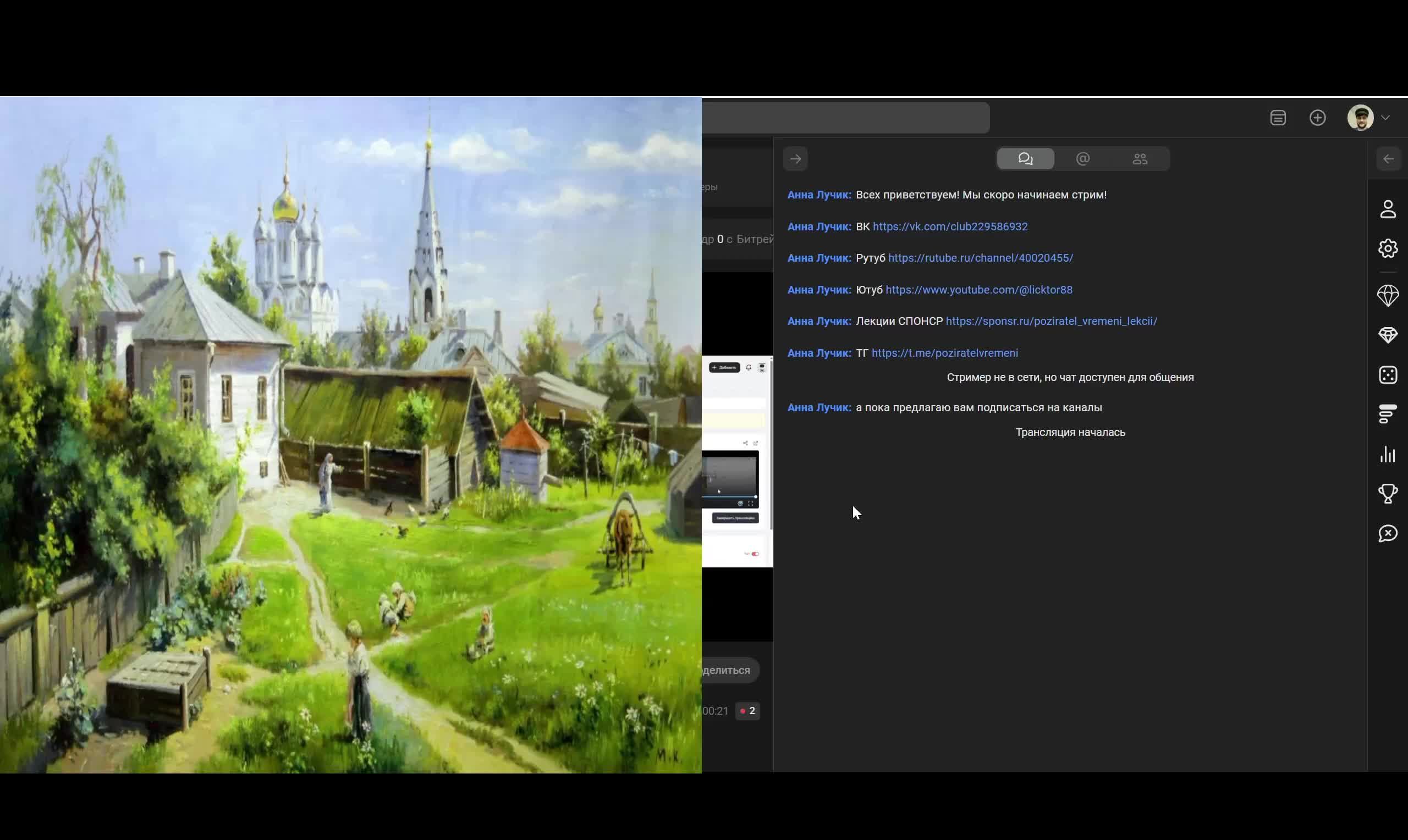Open the Telegram poziratelvremeni link
Screen dimensions: 1408x840
tap(944, 353)
